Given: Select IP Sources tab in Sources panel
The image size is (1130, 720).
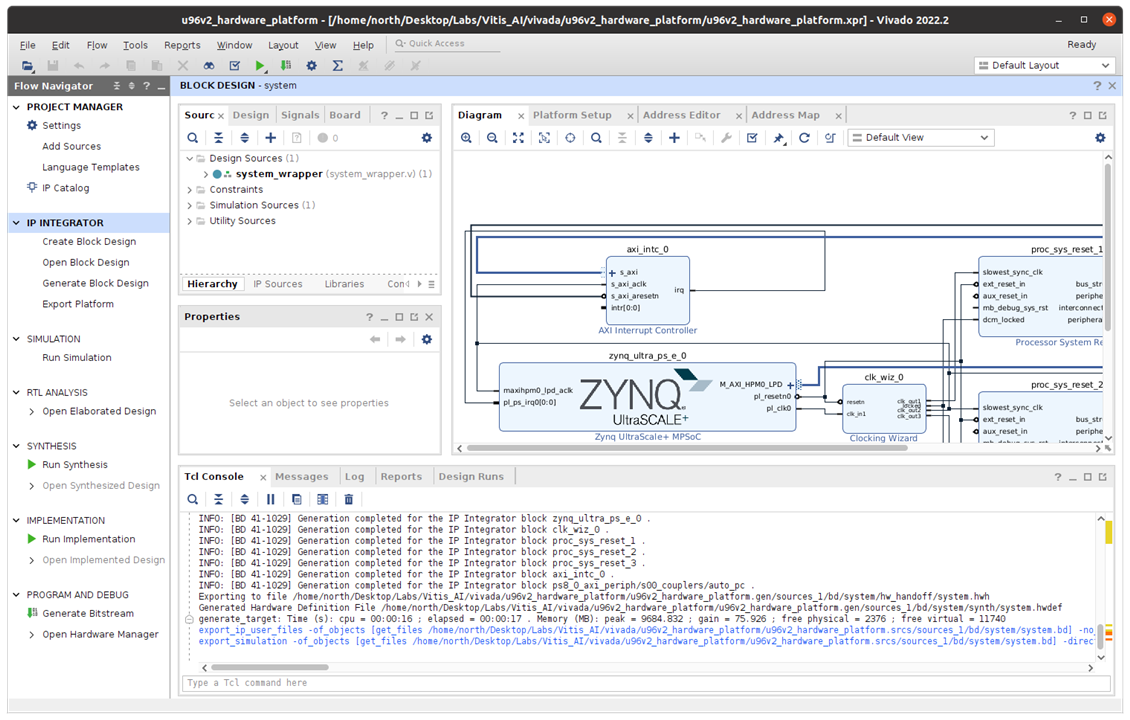Looking at the screenshot, I should (277, 285).
